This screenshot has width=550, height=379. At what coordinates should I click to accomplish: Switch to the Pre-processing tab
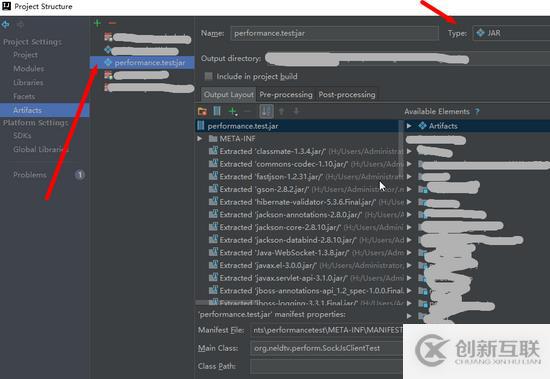pyautogui.click(x=286, y=94)
